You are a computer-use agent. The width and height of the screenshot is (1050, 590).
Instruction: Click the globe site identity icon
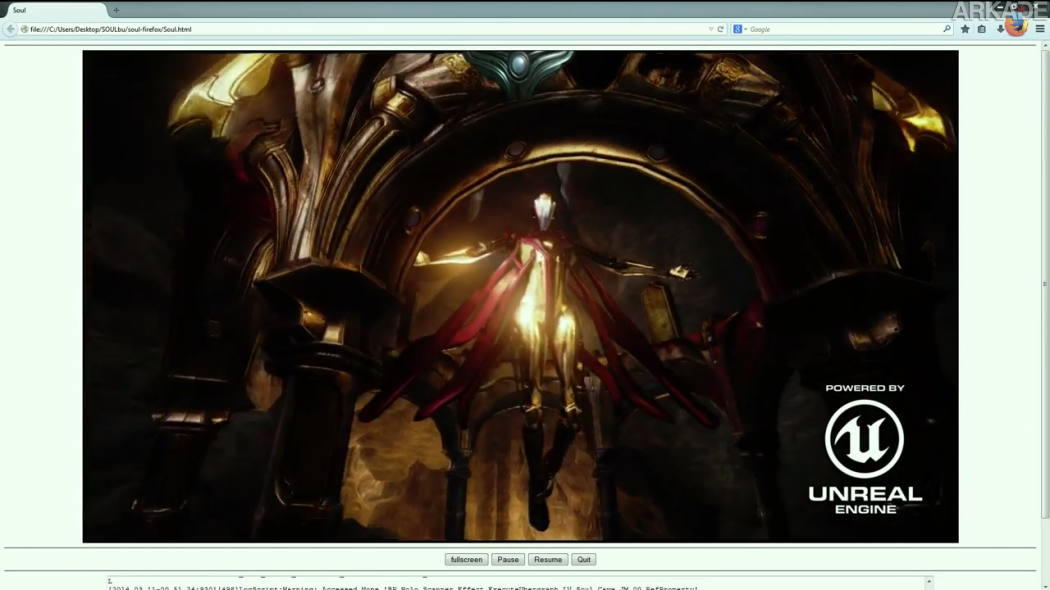[24, 29]
